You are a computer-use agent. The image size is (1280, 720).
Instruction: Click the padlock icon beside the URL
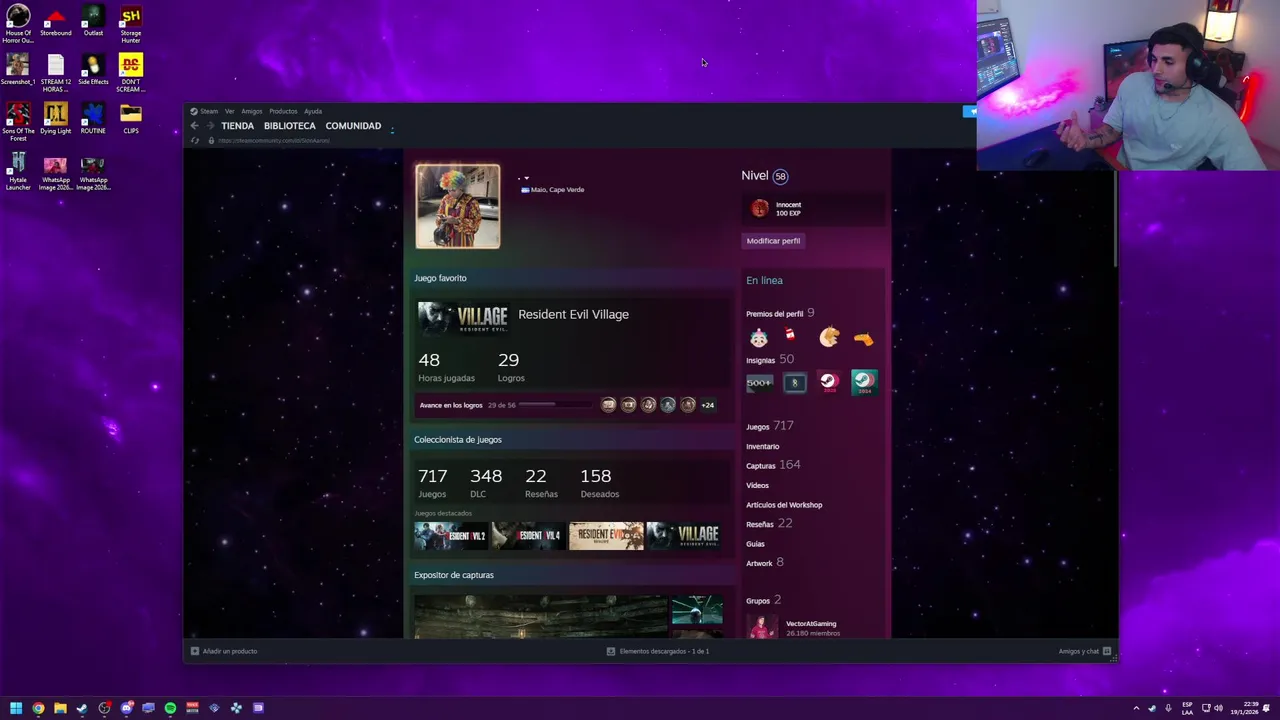[210, 140]
